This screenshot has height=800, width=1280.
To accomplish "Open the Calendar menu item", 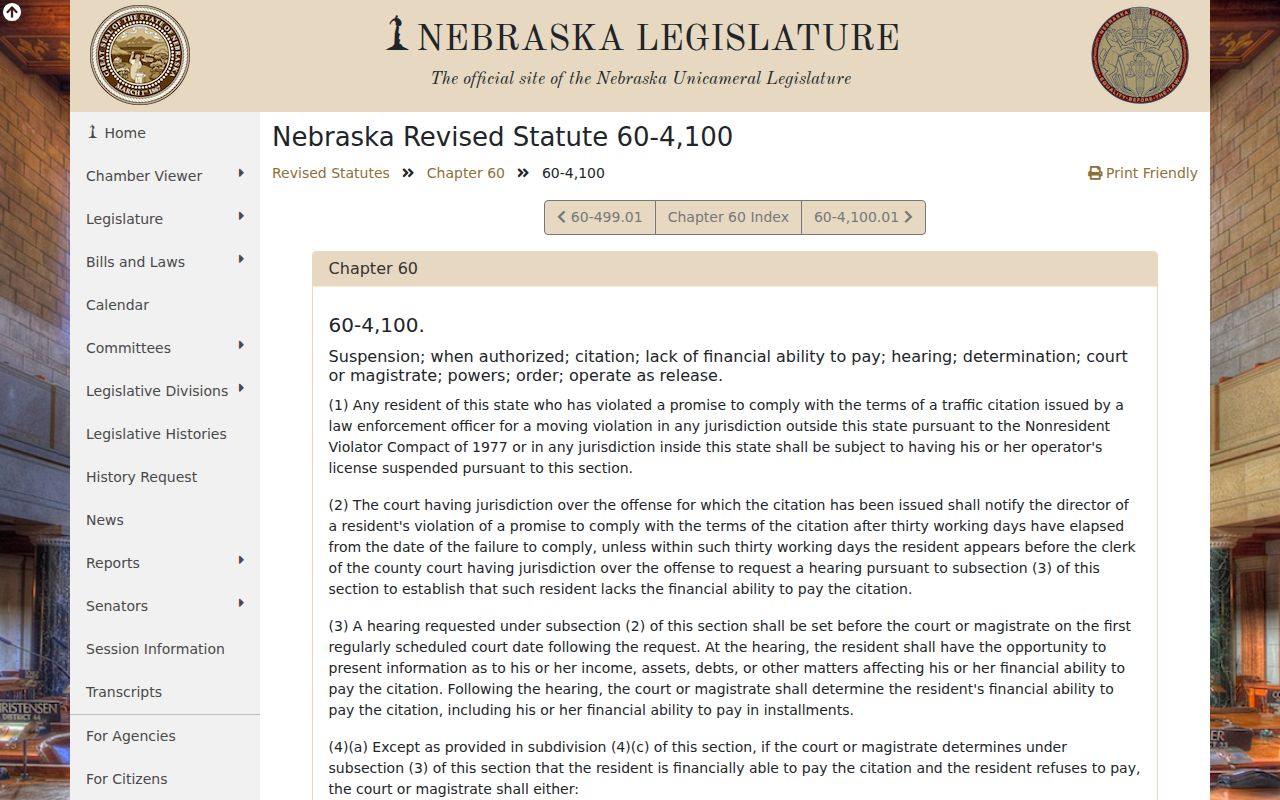I will point(165,305).
